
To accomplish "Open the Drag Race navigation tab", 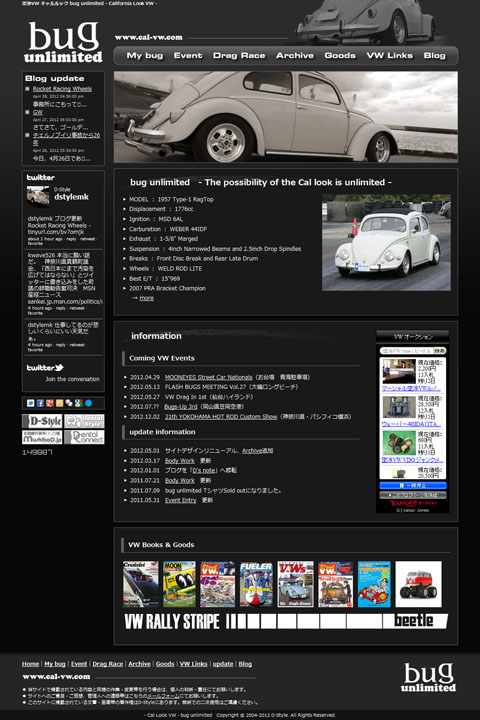I will pos(239,56).
